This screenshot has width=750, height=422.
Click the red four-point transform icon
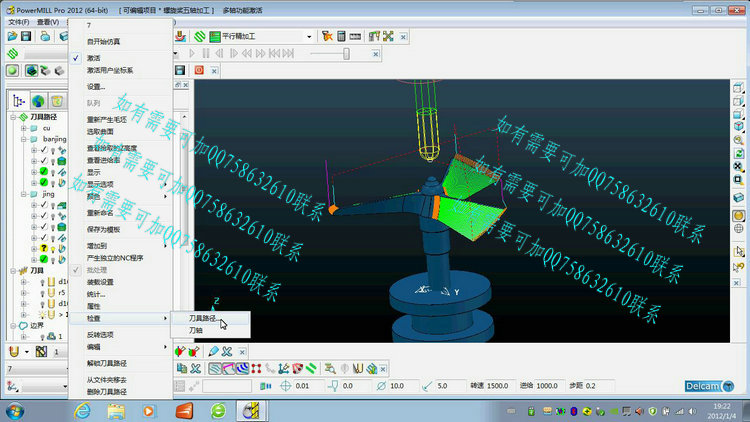[x=256, y=368]
